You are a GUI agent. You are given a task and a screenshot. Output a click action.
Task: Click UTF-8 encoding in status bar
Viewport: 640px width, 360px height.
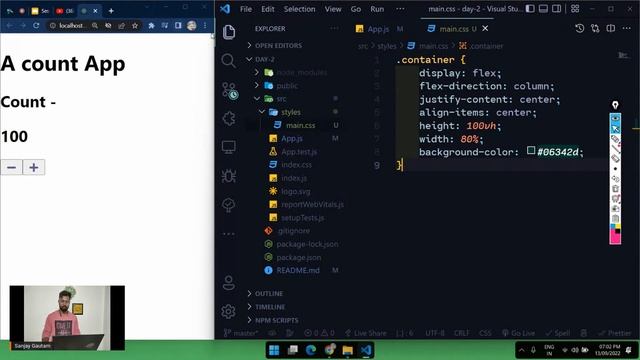pyautogui.click(x=435, y=333)
